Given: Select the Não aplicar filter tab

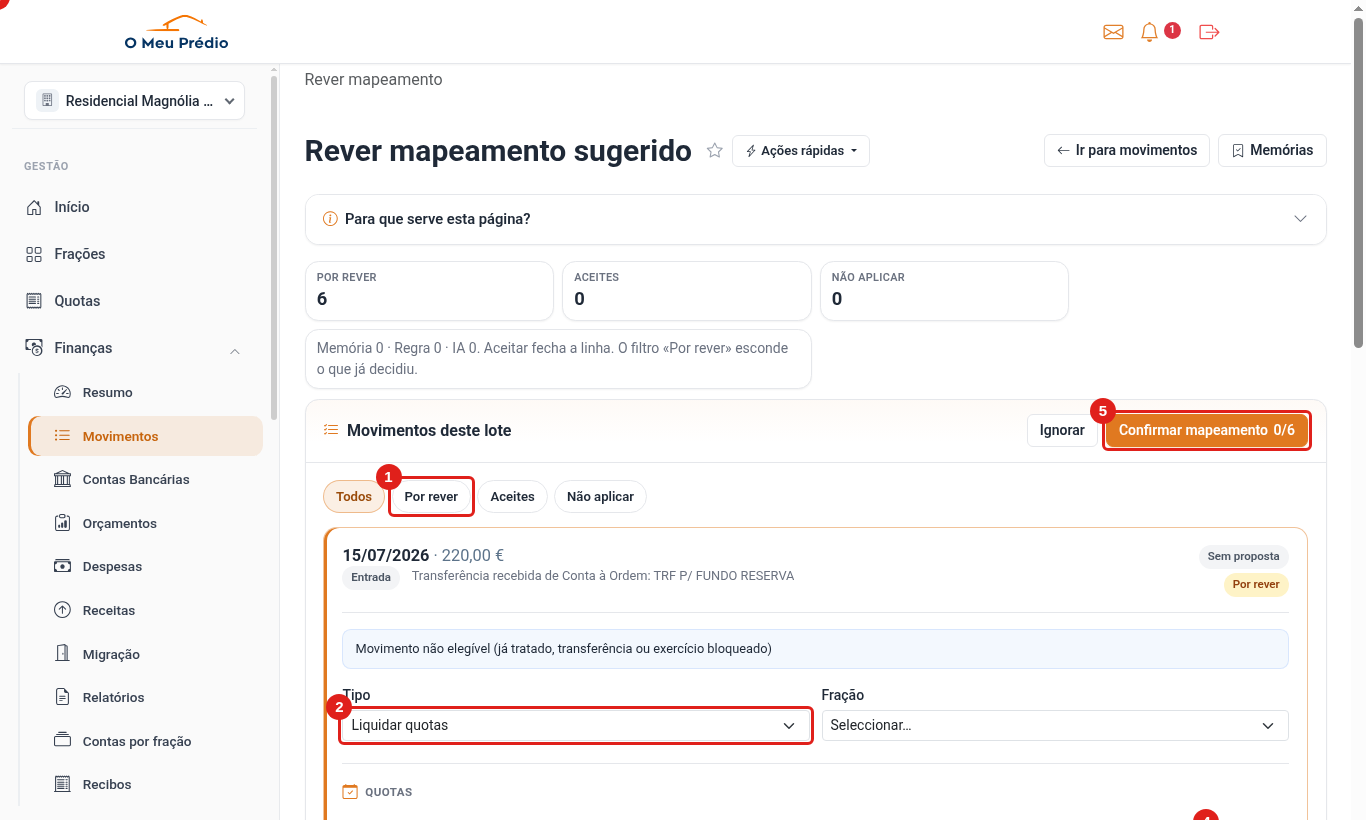Looking at the screenshot, I should (x=600, y=497).
